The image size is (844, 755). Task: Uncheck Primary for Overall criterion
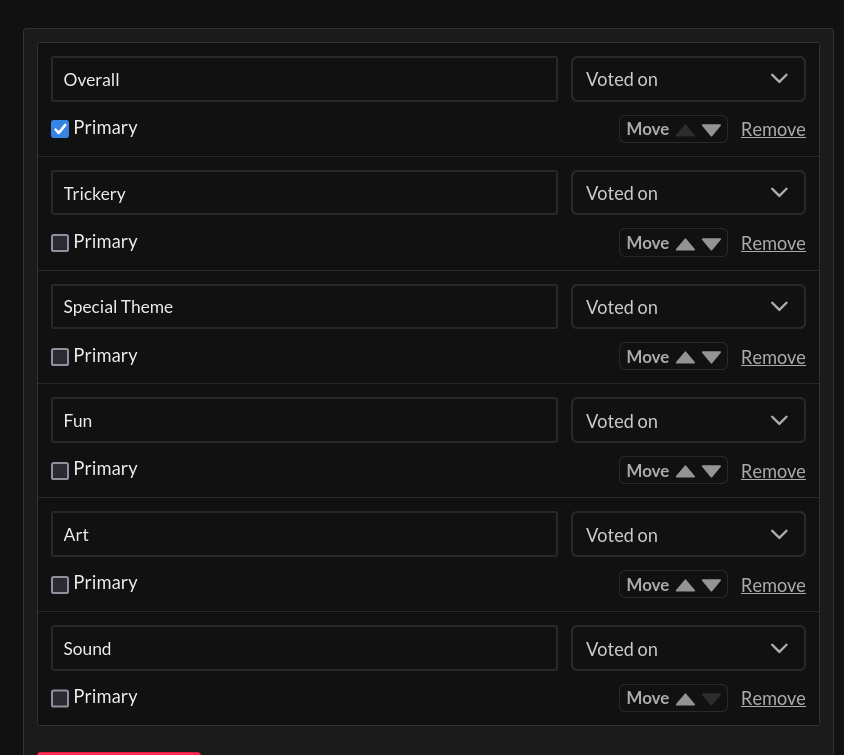tap(60, 129)
